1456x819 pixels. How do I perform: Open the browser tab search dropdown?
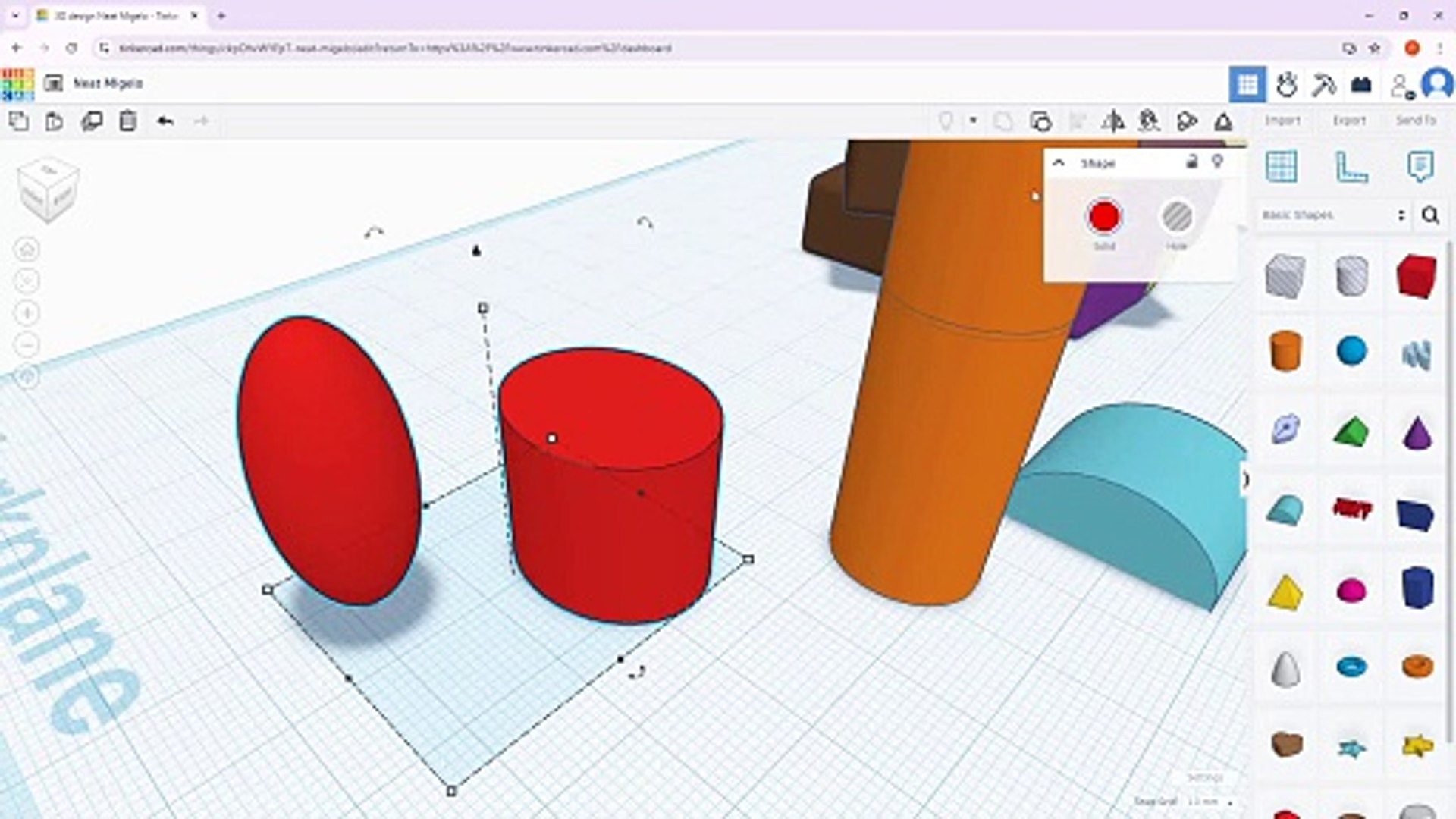14,15
